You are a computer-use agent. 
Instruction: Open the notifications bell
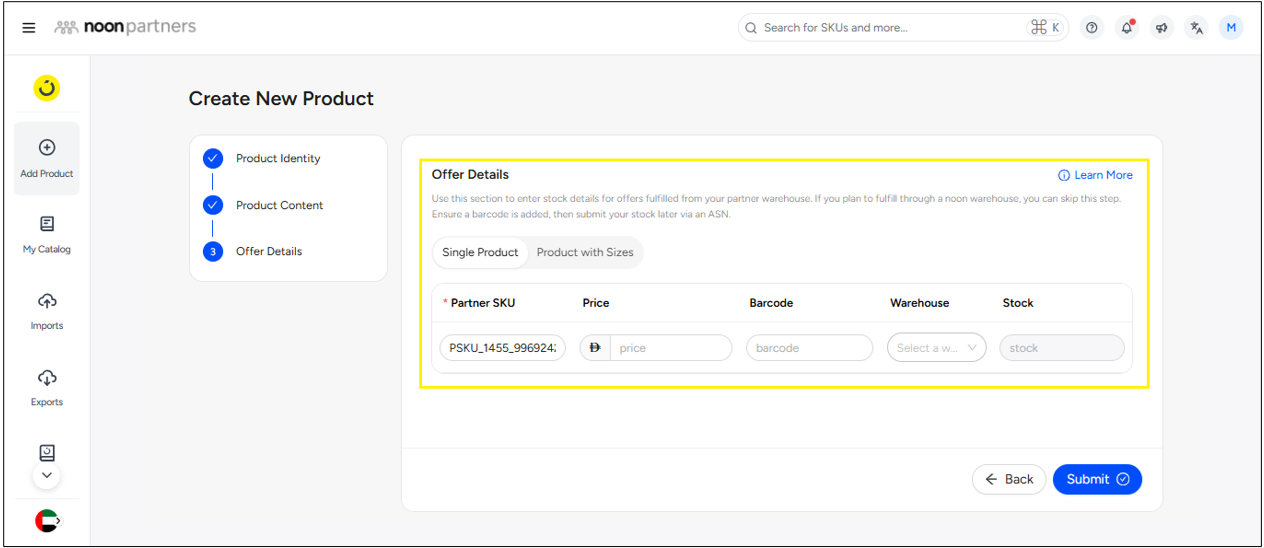click(1127, 28)
